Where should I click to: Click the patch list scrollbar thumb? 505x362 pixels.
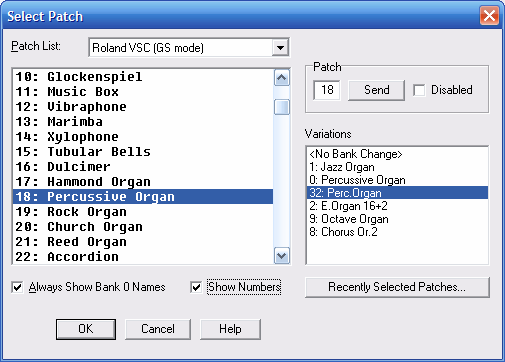click(282, 107)
